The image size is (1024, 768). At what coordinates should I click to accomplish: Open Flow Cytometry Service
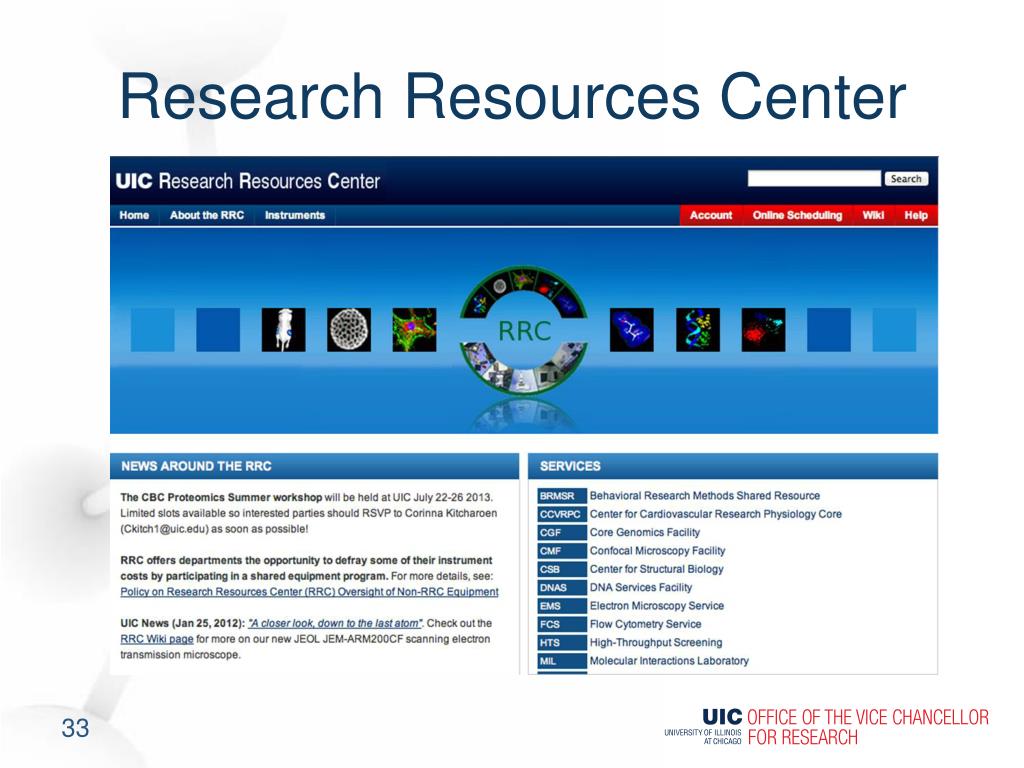(645, 624)
